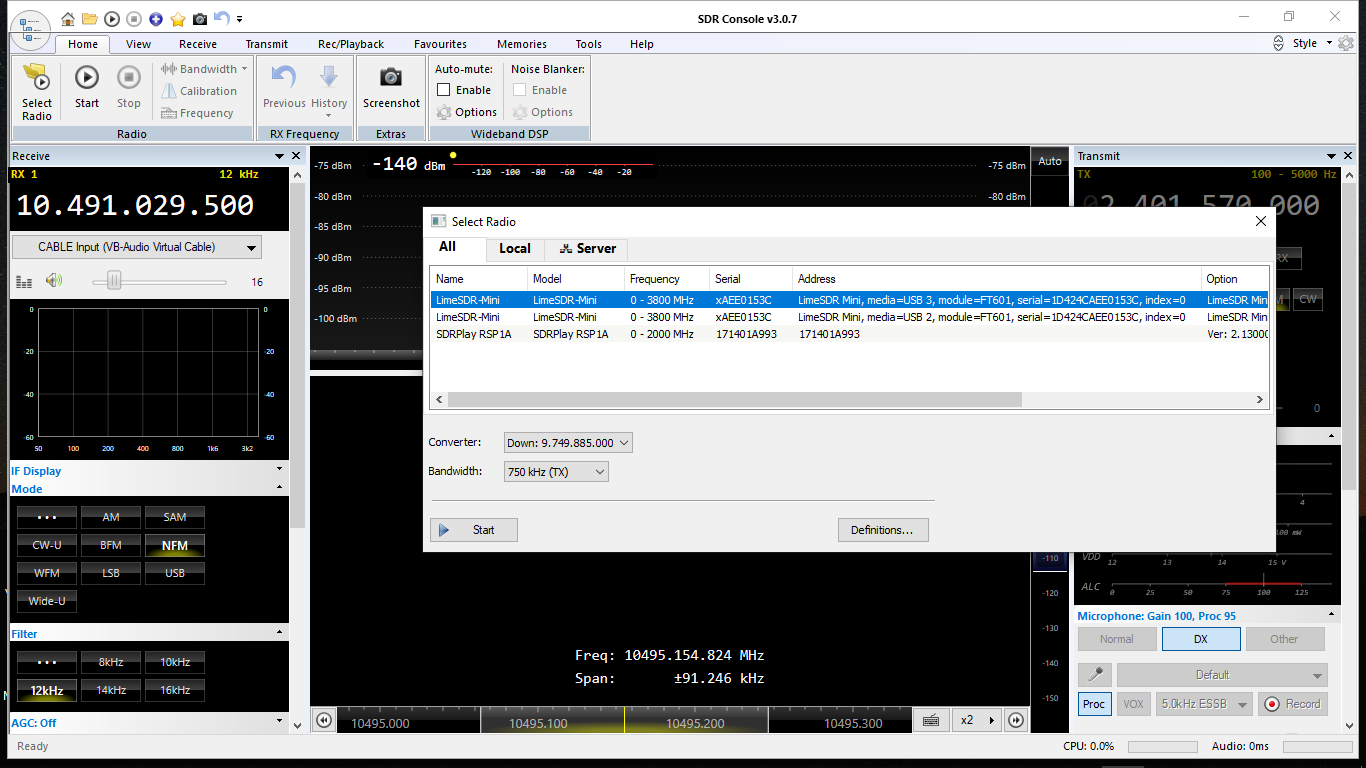Click the Model column header

(x=575, y=279)
